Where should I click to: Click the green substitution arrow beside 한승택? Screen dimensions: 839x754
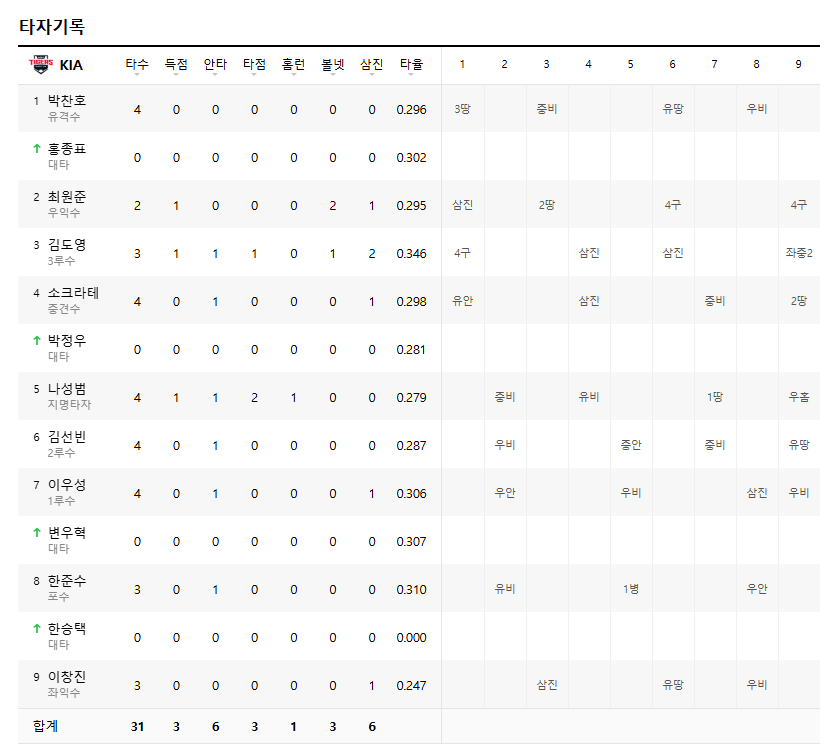[x=36, y=628]
